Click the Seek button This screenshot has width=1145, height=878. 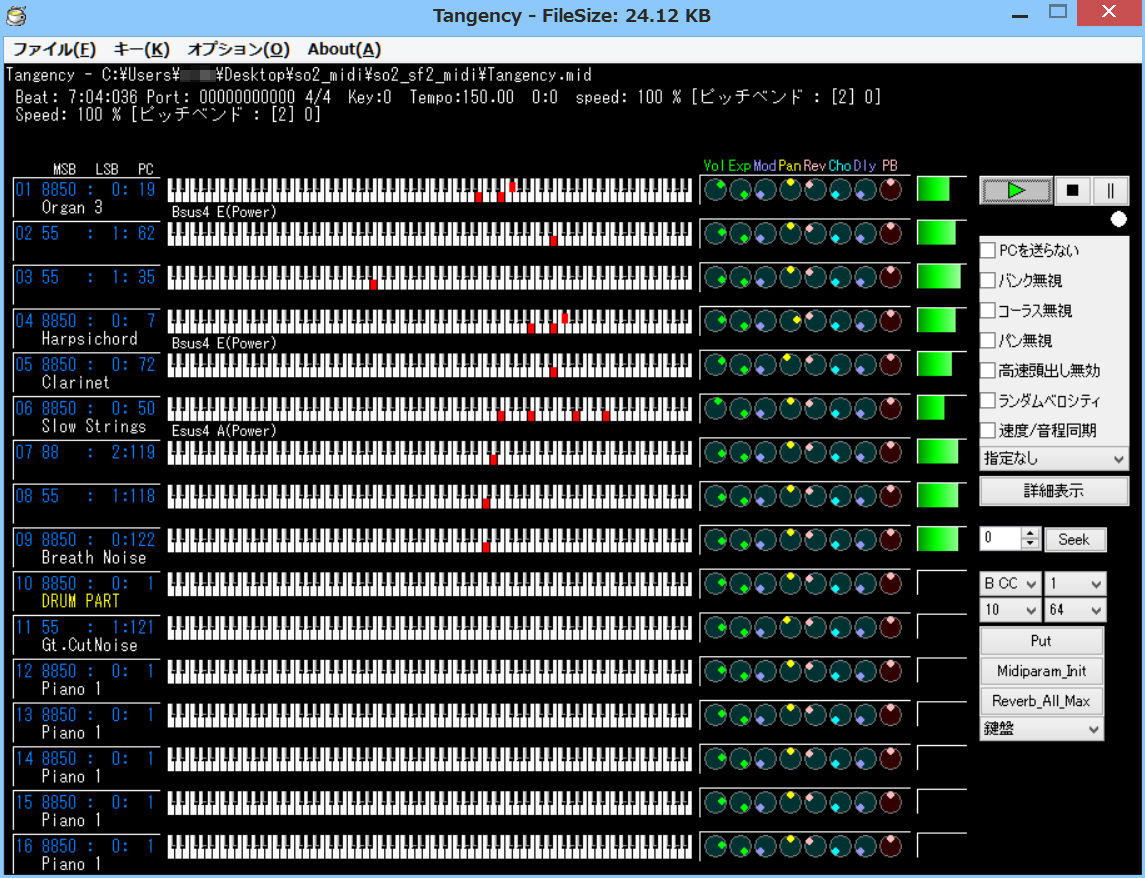pyautogui.click(x=1074, y=539)
